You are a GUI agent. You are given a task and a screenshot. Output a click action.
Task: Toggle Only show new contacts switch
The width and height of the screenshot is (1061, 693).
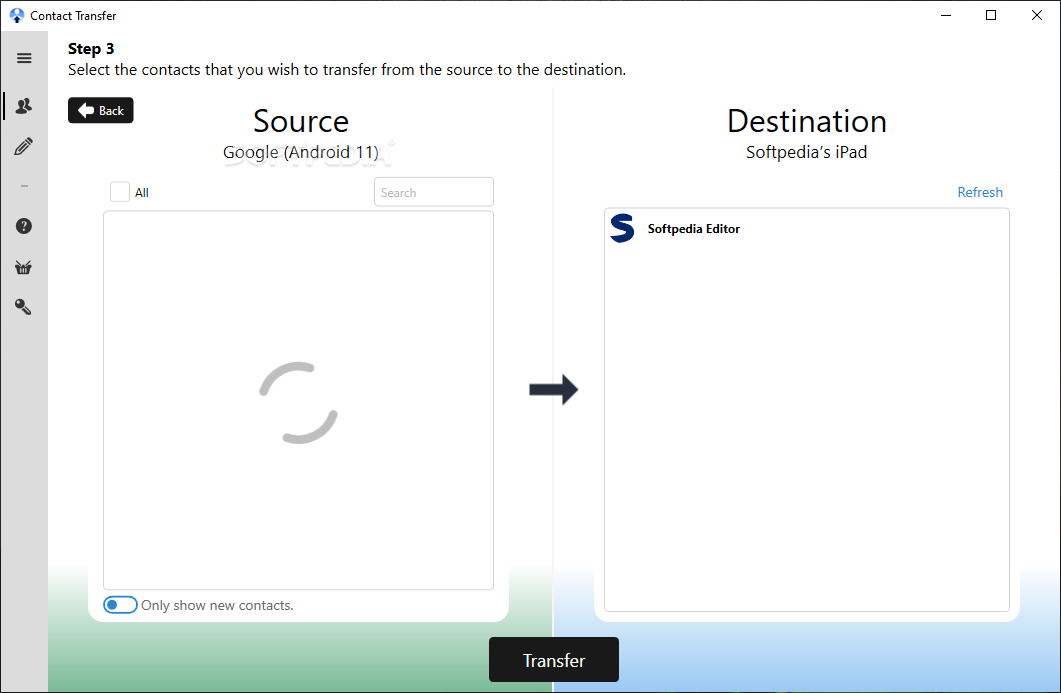(x=120, y=605)
